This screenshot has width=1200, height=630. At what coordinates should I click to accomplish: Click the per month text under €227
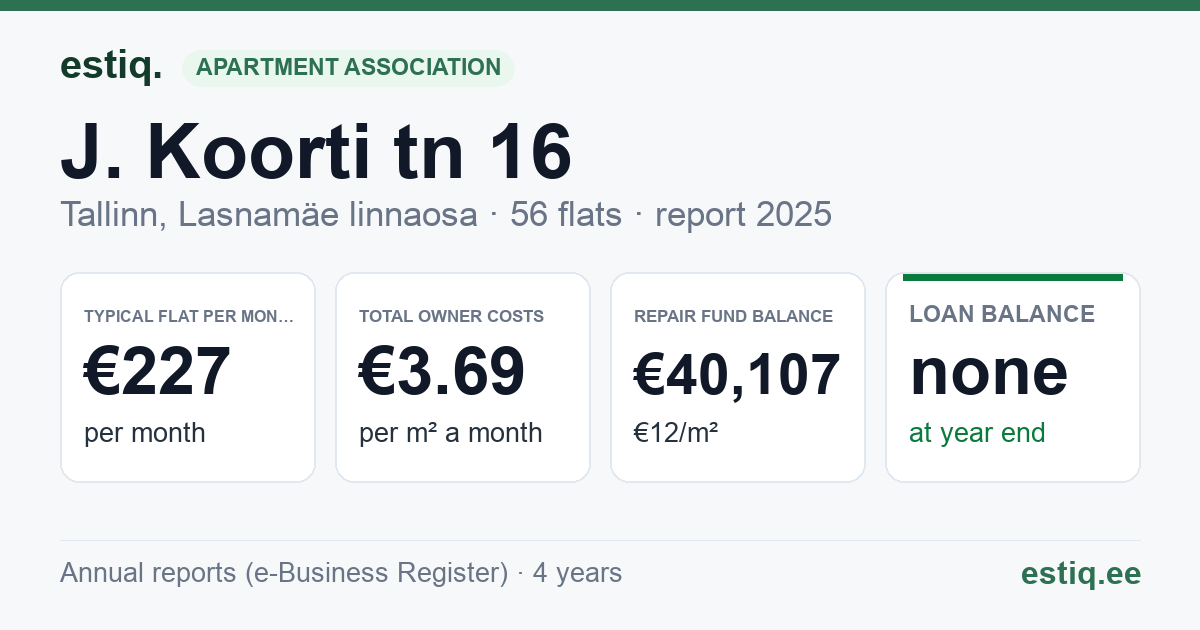145,433
